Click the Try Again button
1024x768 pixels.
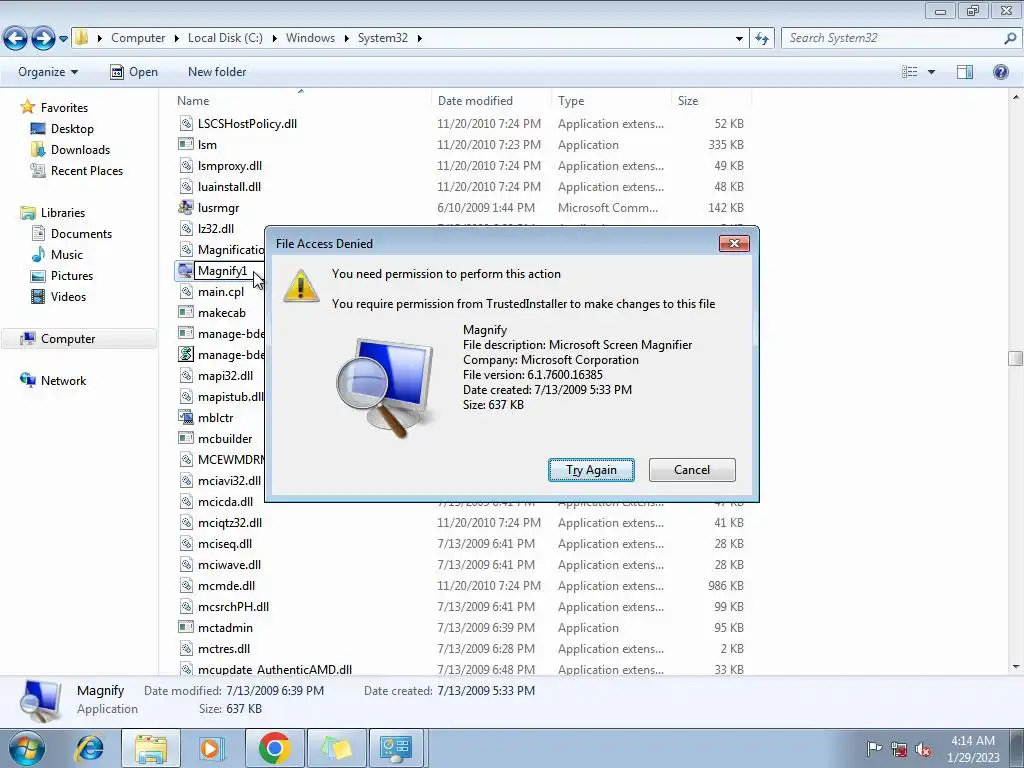pos(591,470)
